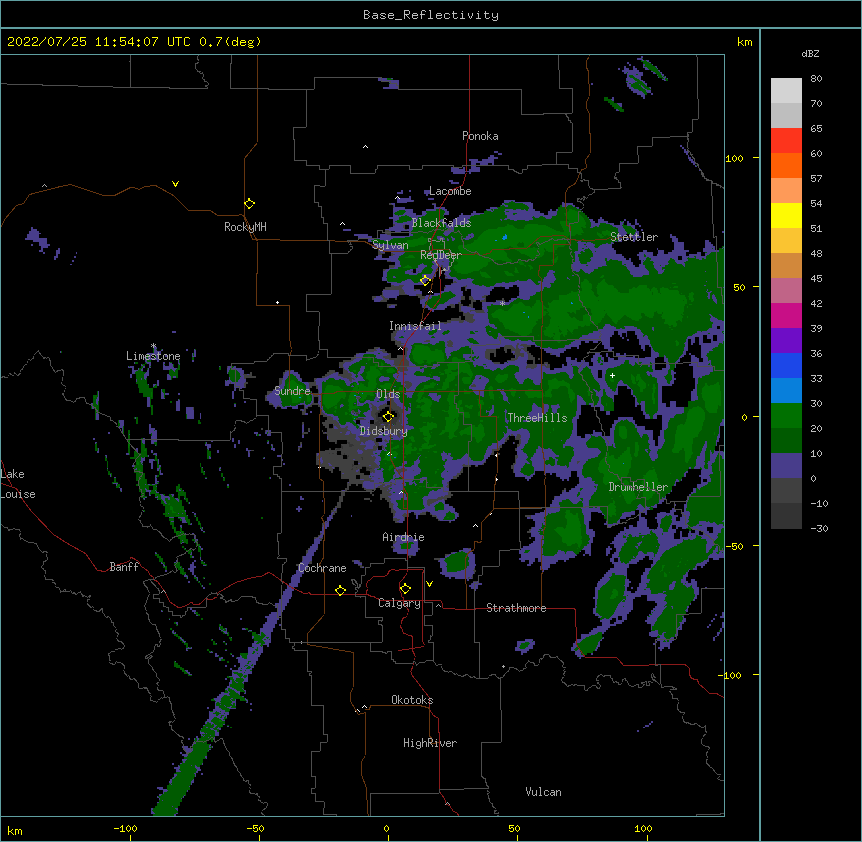This screenshot has height=842, width=862.
Task: Click the Banff label
Action: 124,567
